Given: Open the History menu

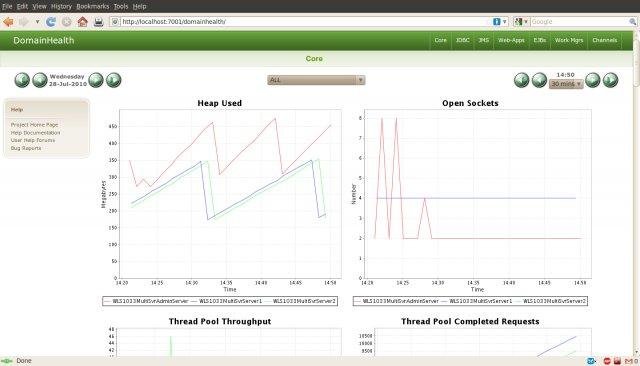Looking at the screenshot, I should click(61, 6).
